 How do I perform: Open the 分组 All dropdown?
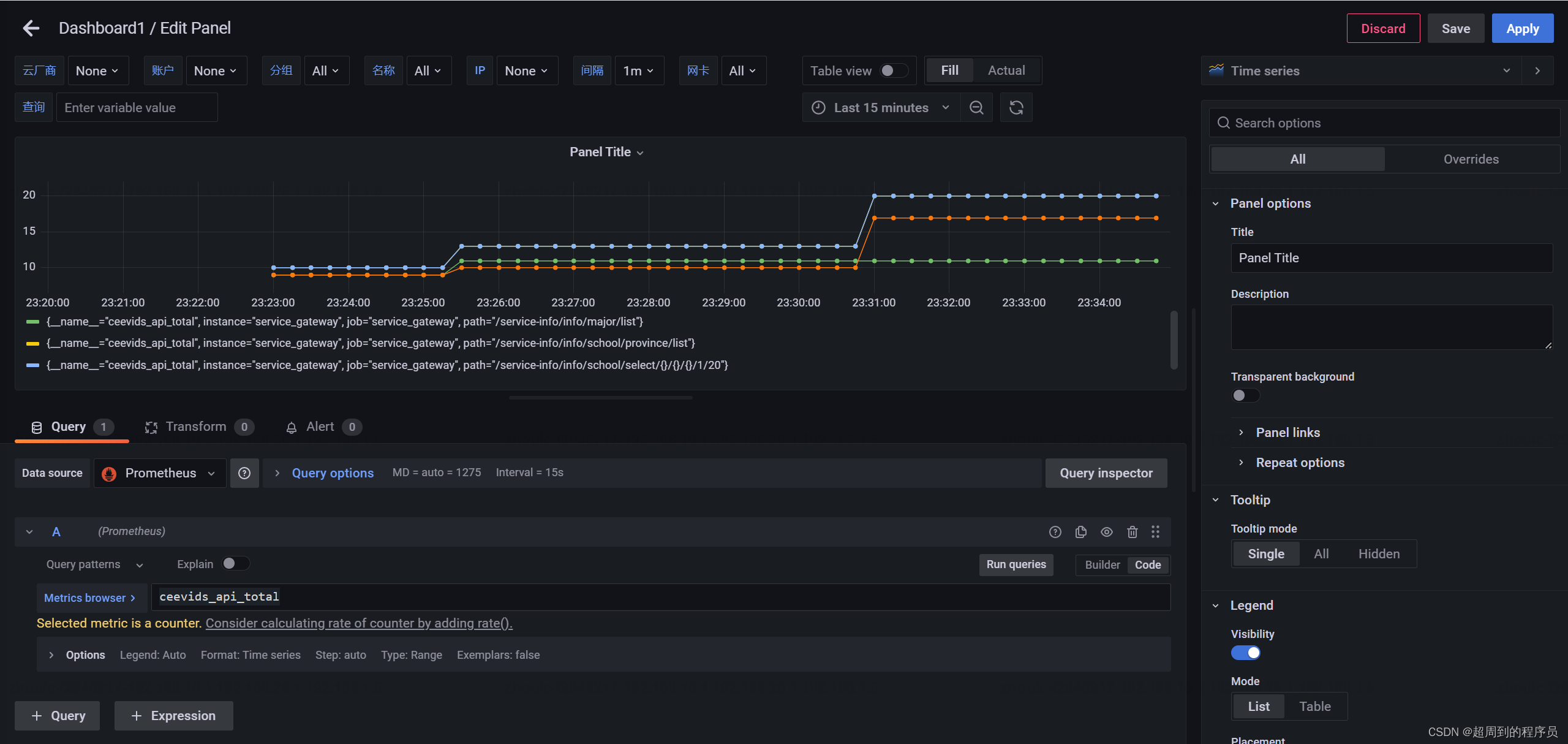point(326,71)
